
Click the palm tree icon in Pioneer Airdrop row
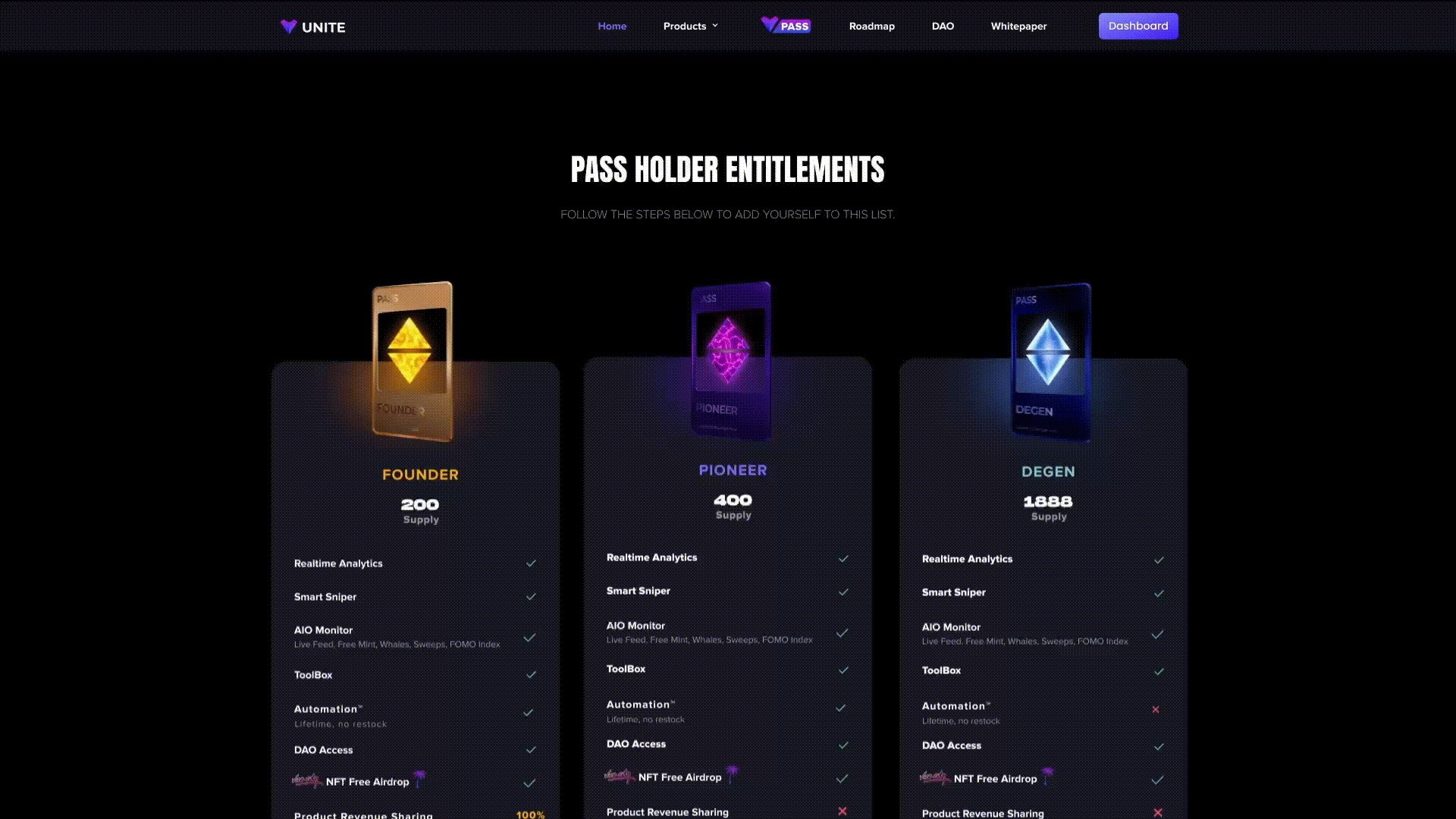pos(732,774)
